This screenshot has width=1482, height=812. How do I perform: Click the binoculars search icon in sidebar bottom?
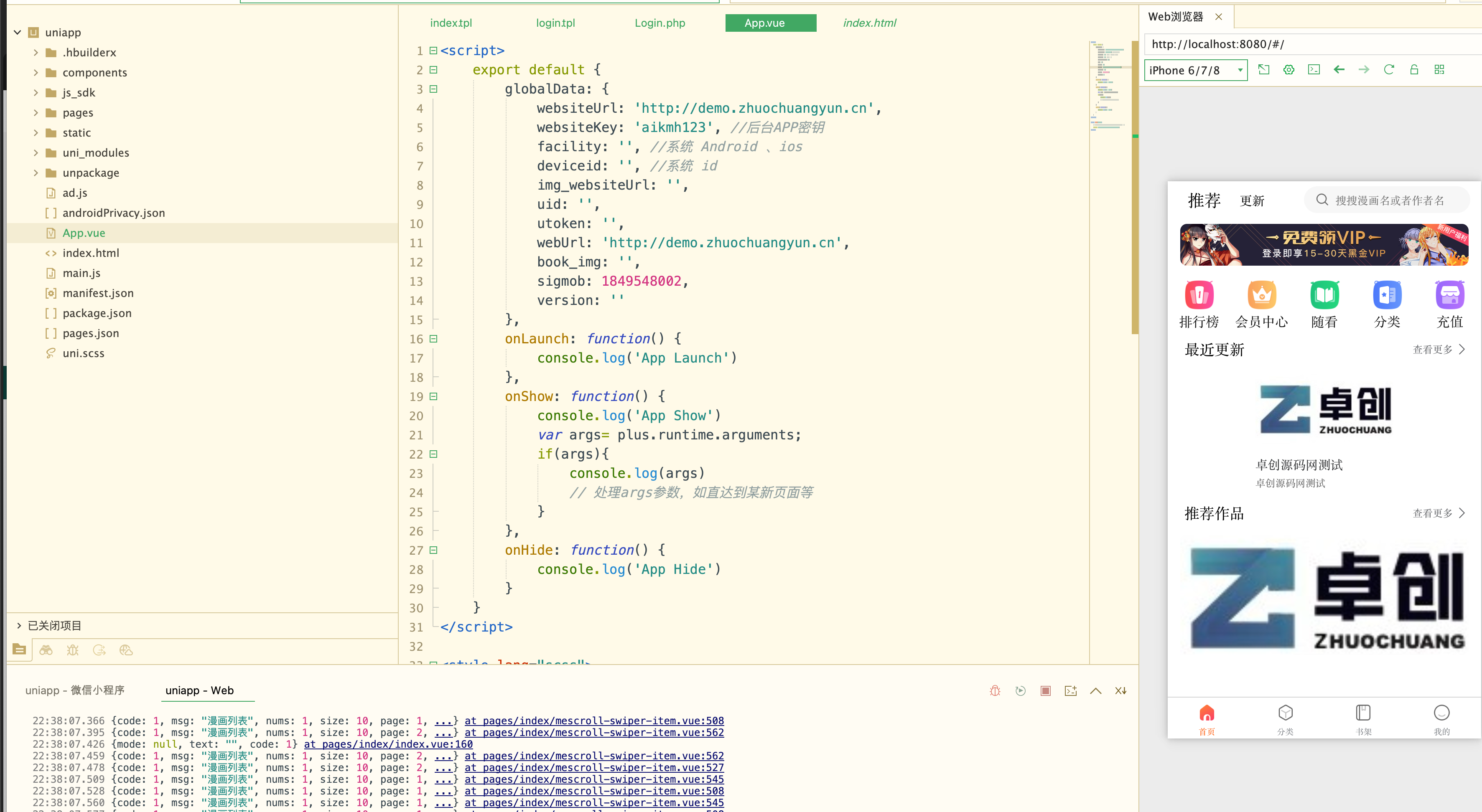pos(46,650)
